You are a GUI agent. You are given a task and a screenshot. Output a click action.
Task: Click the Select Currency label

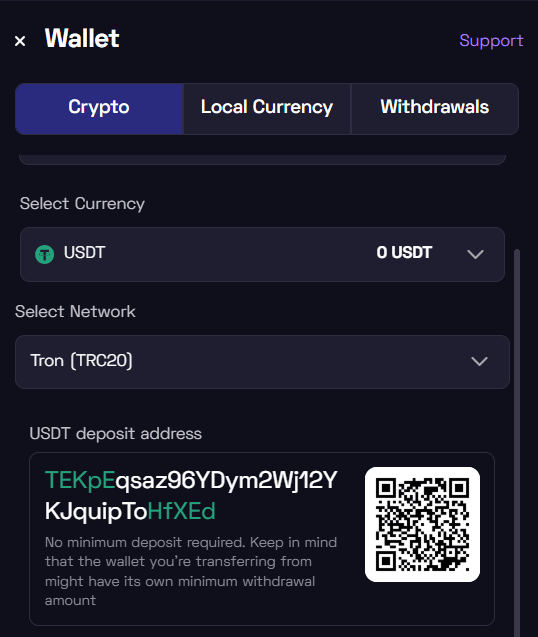(82, 204)
